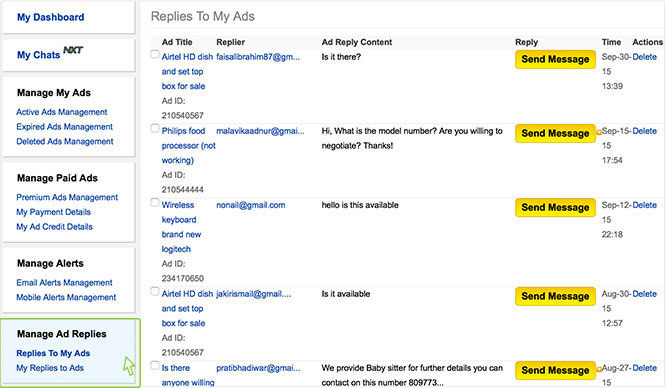Send Message to jakirismail replier
667x388 pixels.
555,297
